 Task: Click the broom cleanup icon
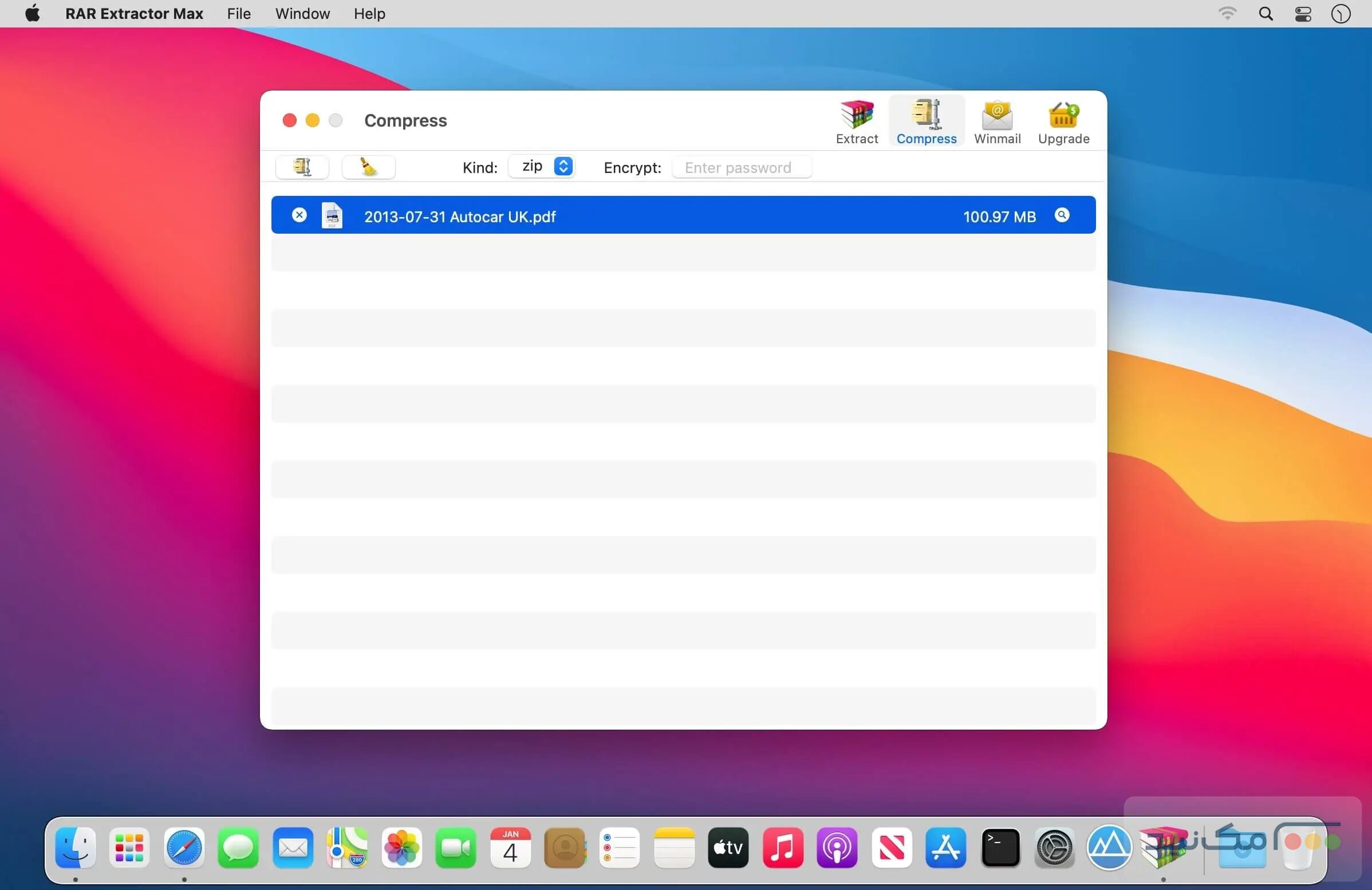[x=368, y=167]
